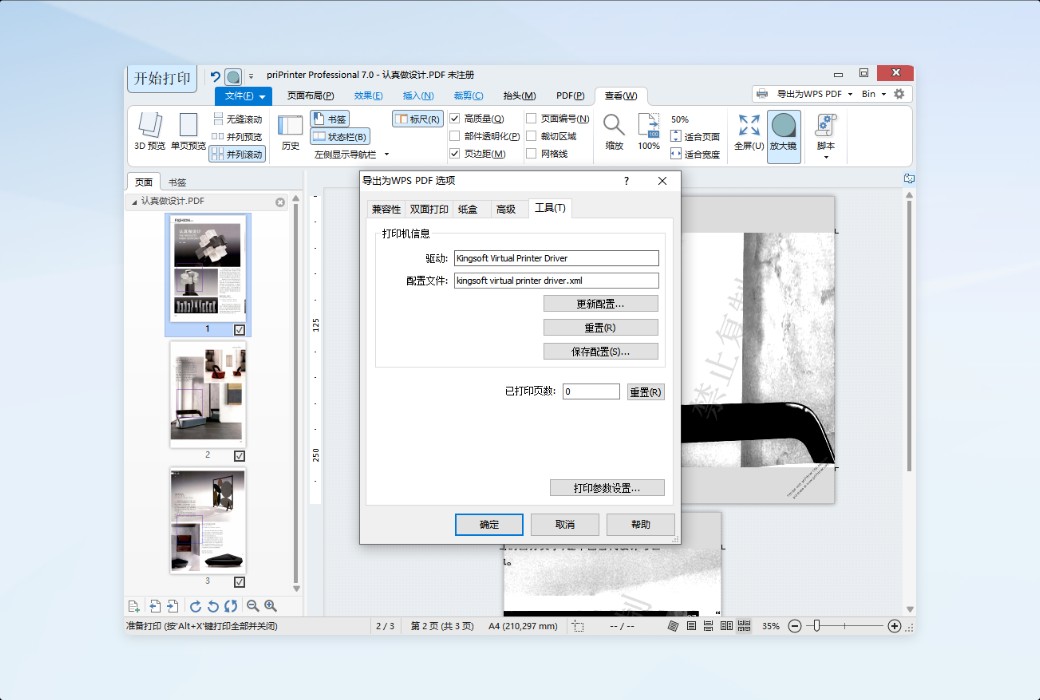Open the 文件(F) file menu
1040x700 pixels.
pyautogui.click(x=243, y=96)
